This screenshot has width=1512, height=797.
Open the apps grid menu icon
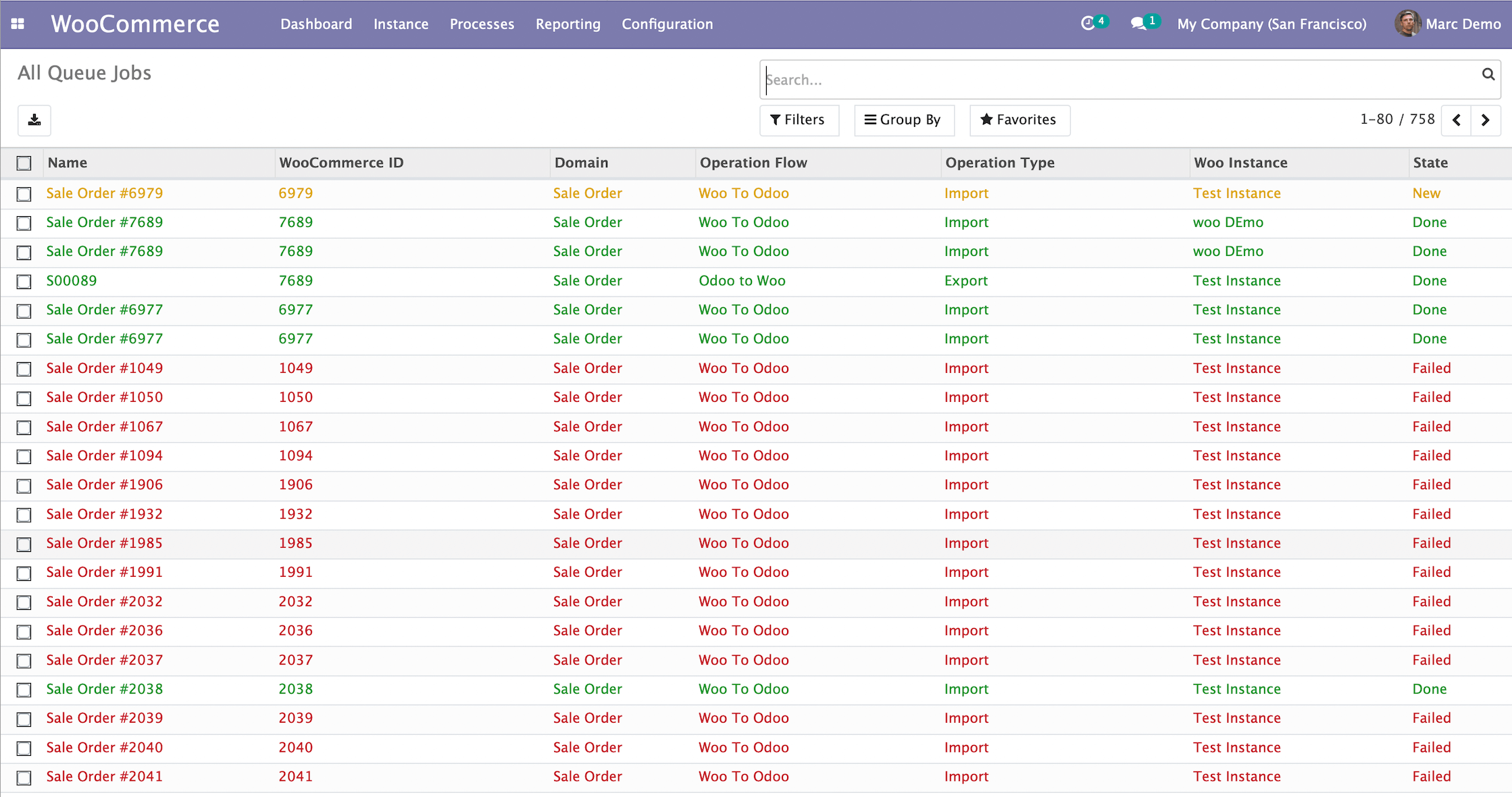tap(18, 24)
